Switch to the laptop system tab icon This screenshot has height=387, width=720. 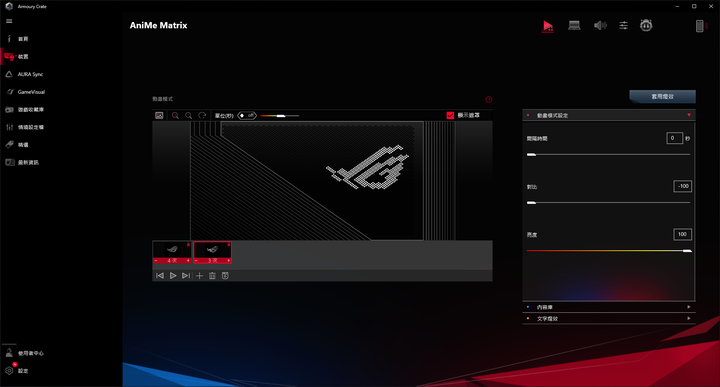[x=574, y=26]
